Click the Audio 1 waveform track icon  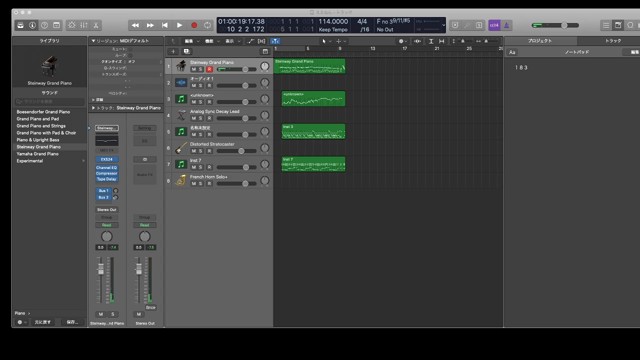181,82
